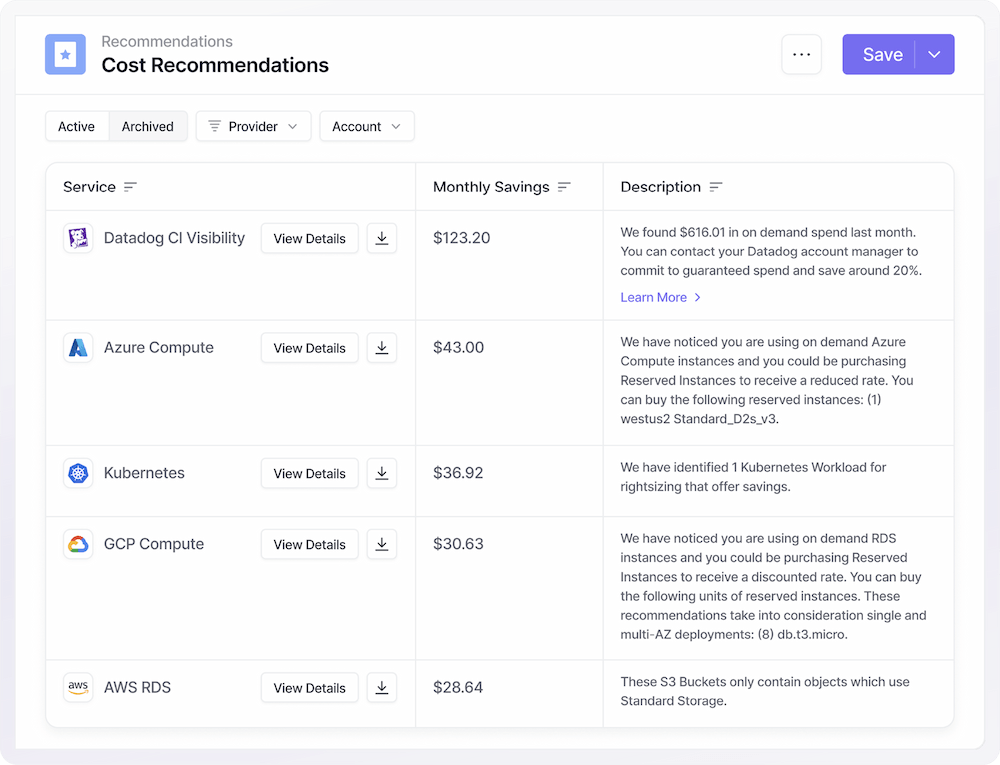Download the Azure Compute recommendation
Image resolution: width=1000 pixels, height=765 pixels.
381,348
